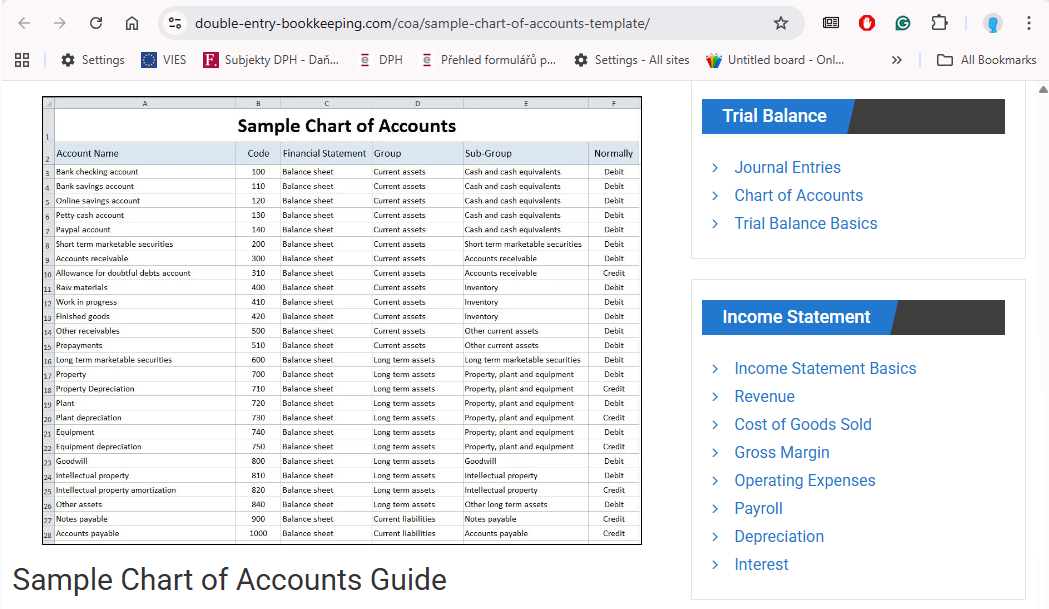Click the chevron beside Trial Balance Basics
The height and width of the screenshot is (609, 1049).
coord(715,224)
